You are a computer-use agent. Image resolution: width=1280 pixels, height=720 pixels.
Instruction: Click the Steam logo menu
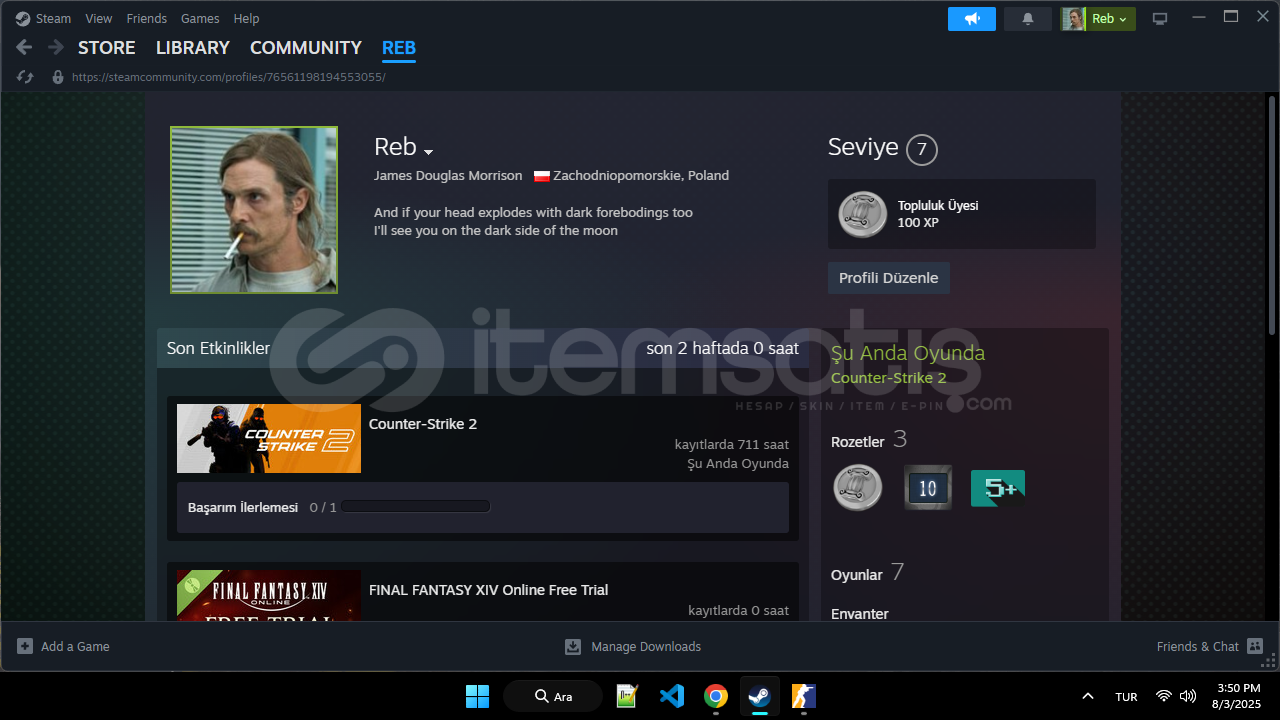click(43, 18)
